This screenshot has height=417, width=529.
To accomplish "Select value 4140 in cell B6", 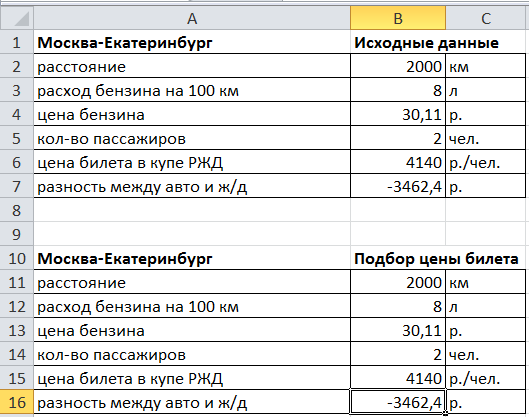I will (424, 163).
